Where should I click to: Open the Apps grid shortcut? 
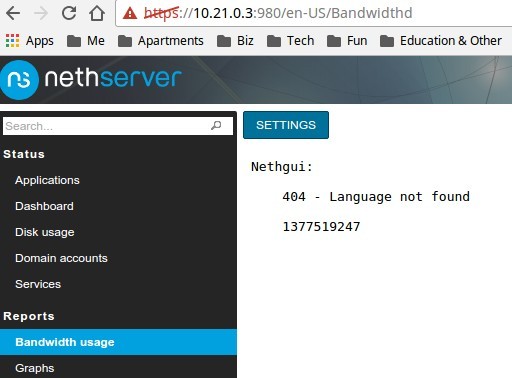(29, 41)
